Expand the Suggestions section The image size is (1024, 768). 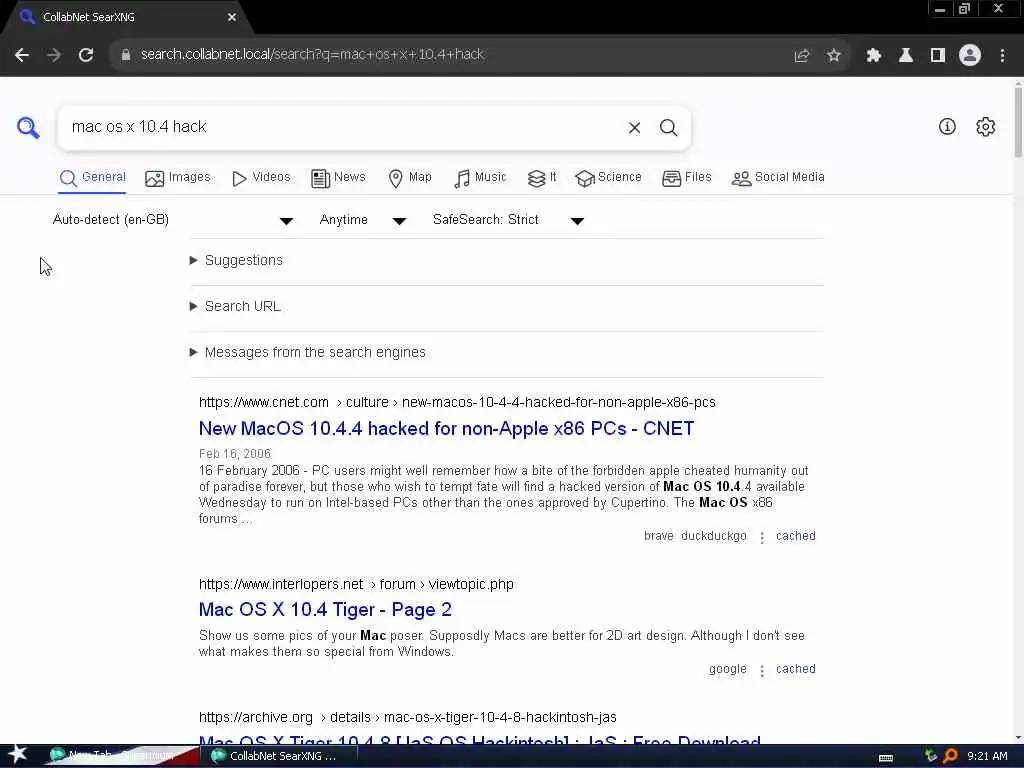click(236, 261)
